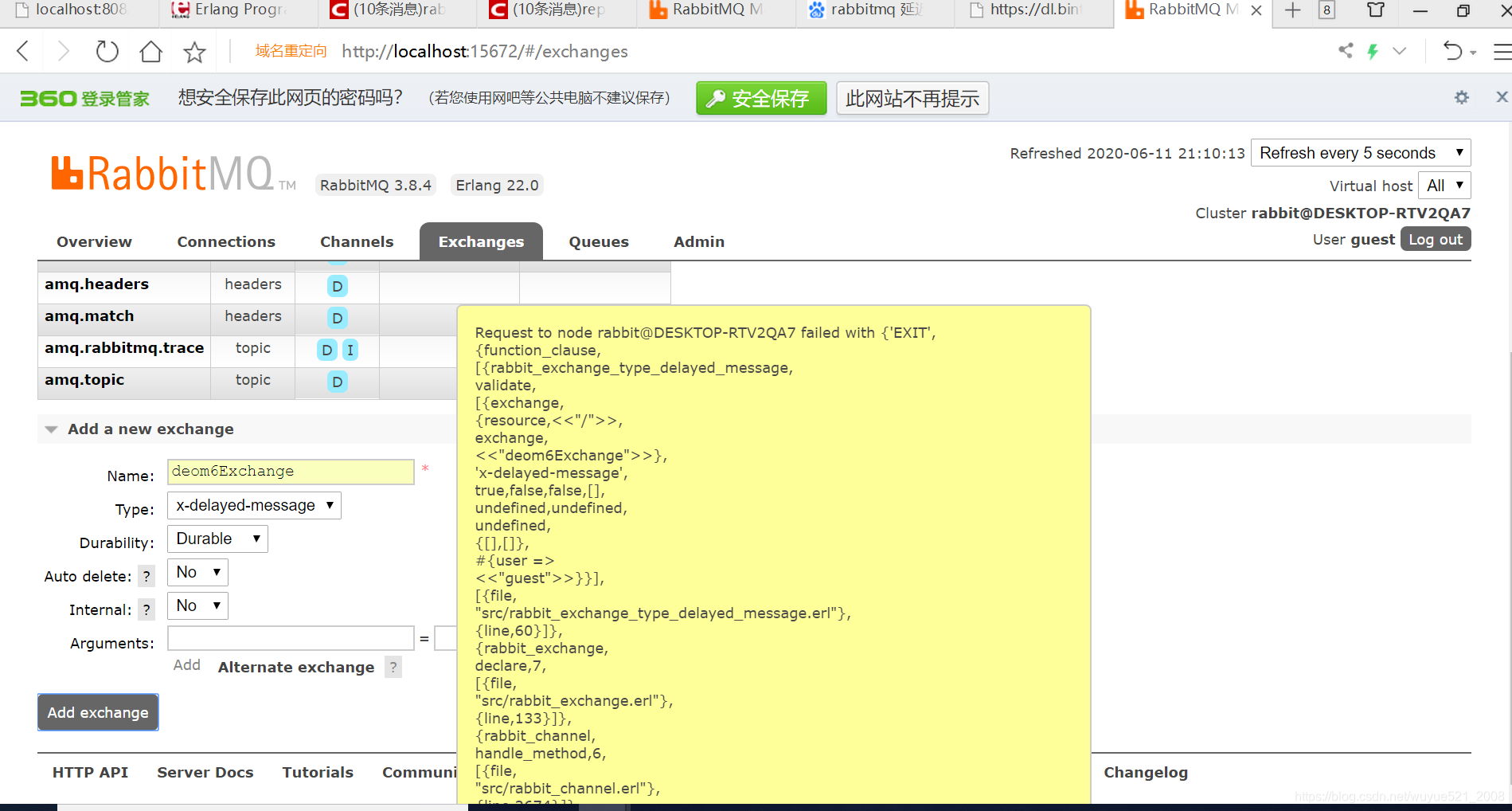This screenshot has width=1512, height=811.
Task: Click the help icon beside Auto delete
Action: pyautogui.click(x=146, y=576)
